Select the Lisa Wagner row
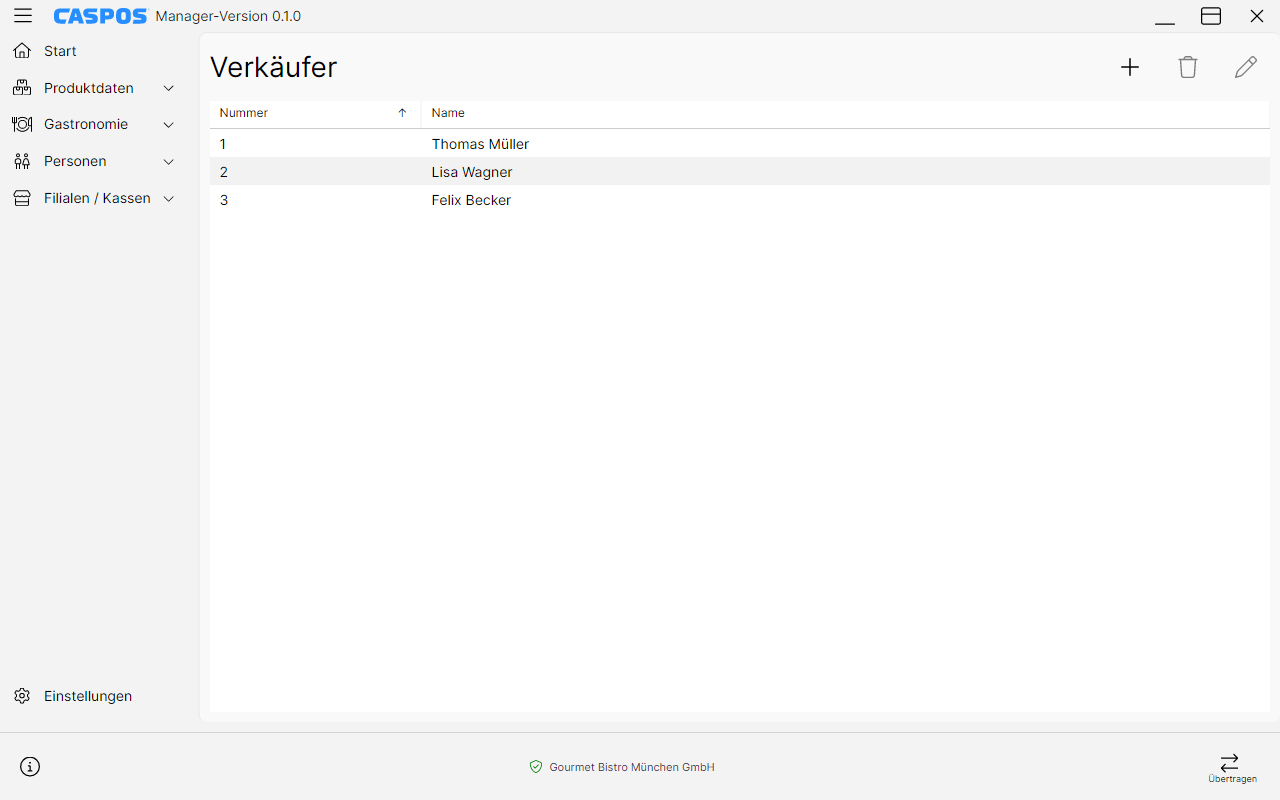Screen dimensions: 1280x800 740,172
